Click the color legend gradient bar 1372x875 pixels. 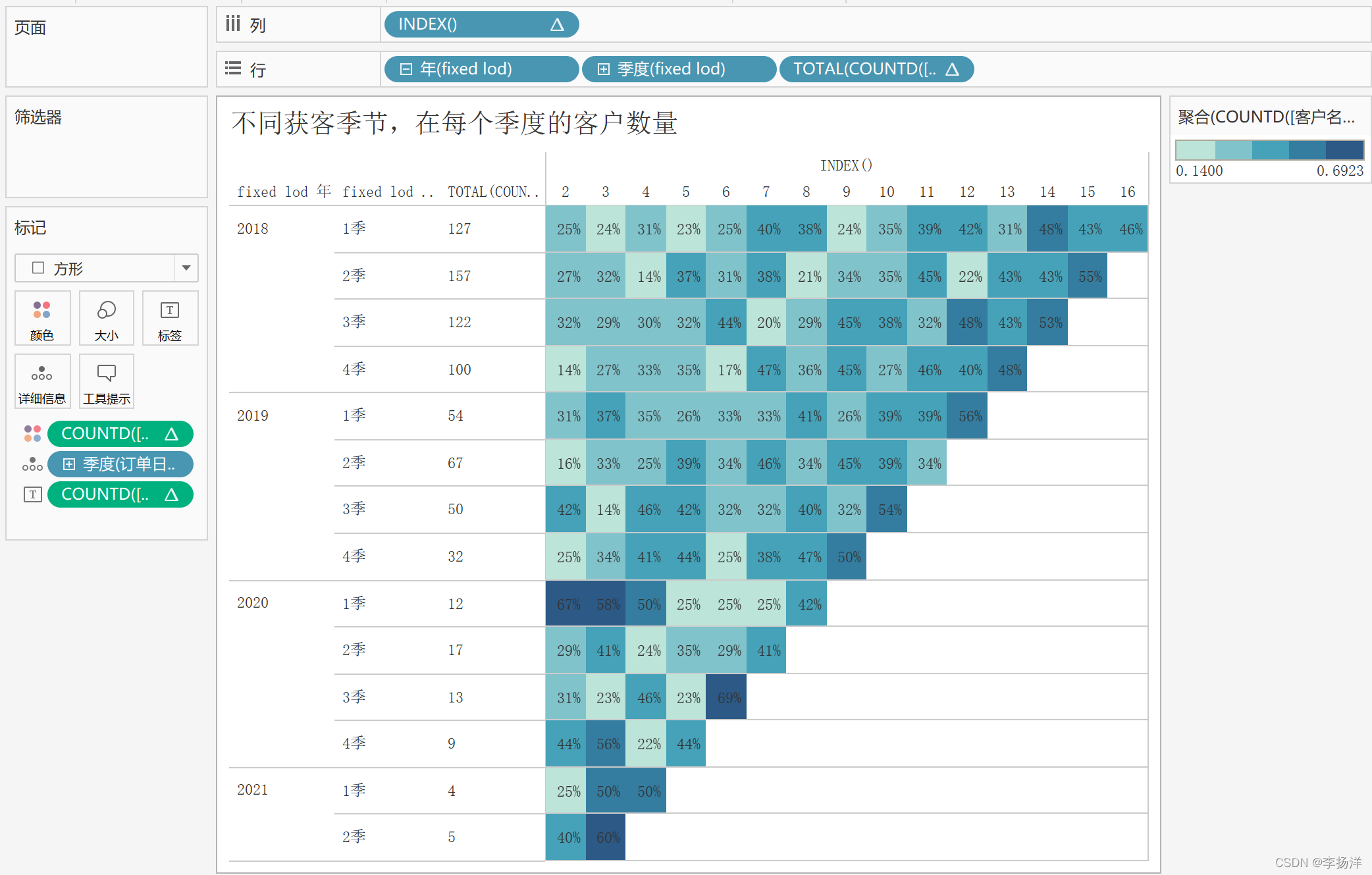1269,149
